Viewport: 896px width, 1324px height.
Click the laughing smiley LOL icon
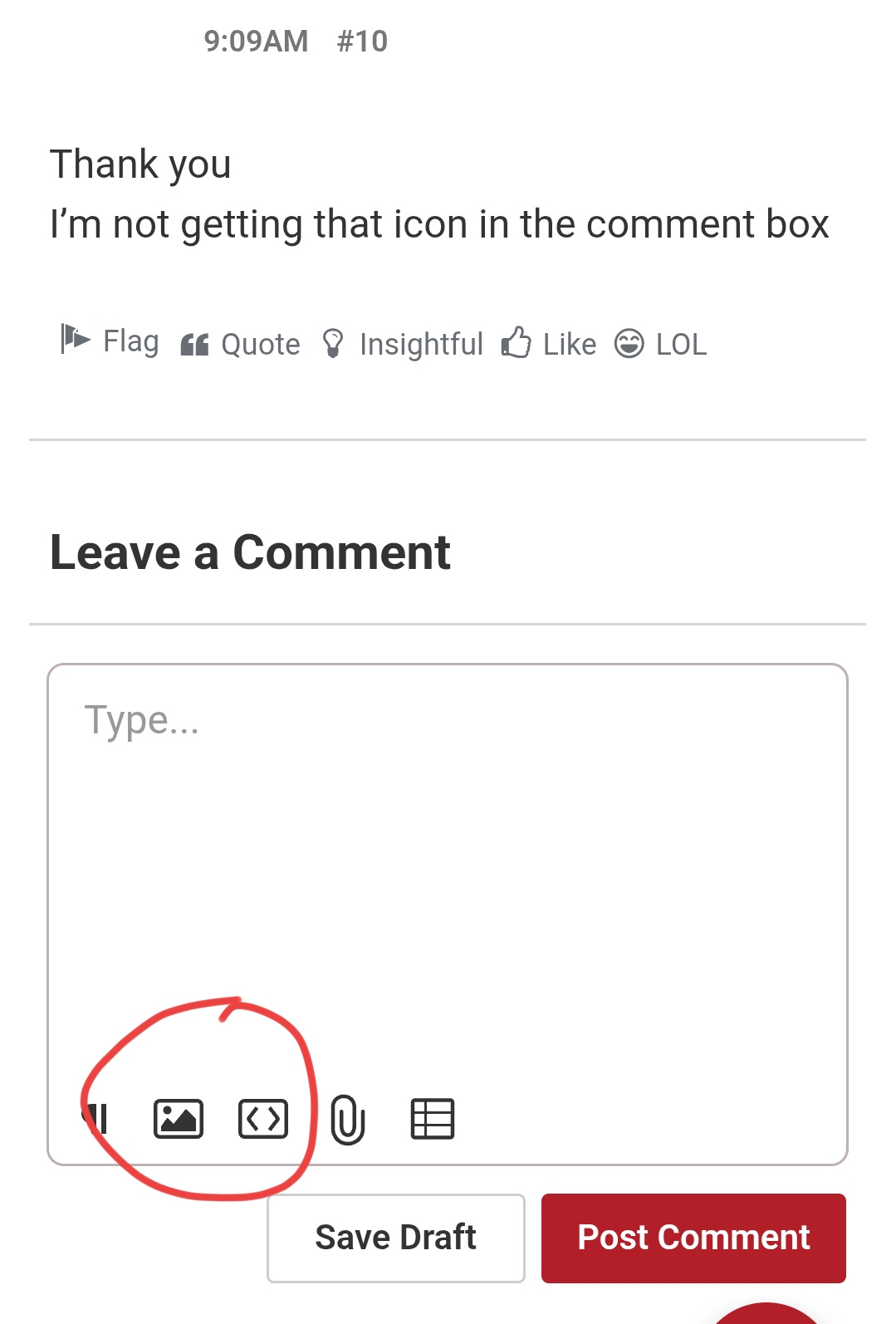coord(629,343)
